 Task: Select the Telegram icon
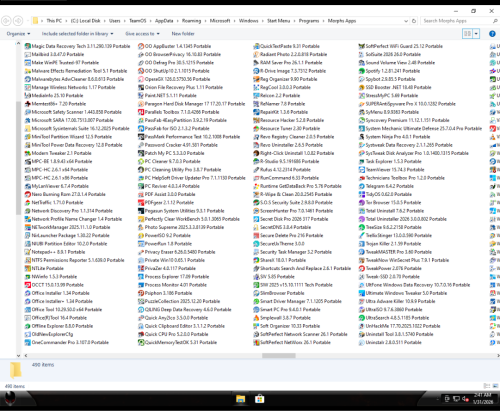pos(362,186)
